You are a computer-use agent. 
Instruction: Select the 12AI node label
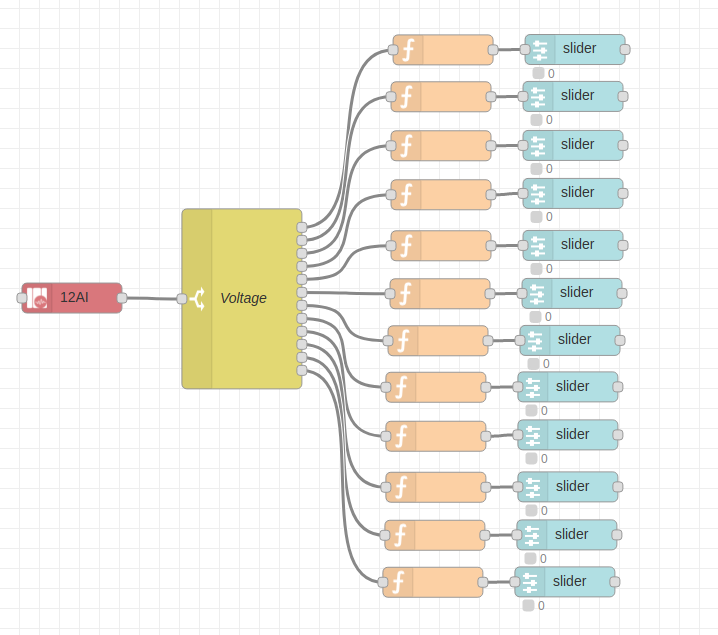[x=75, y=298]
